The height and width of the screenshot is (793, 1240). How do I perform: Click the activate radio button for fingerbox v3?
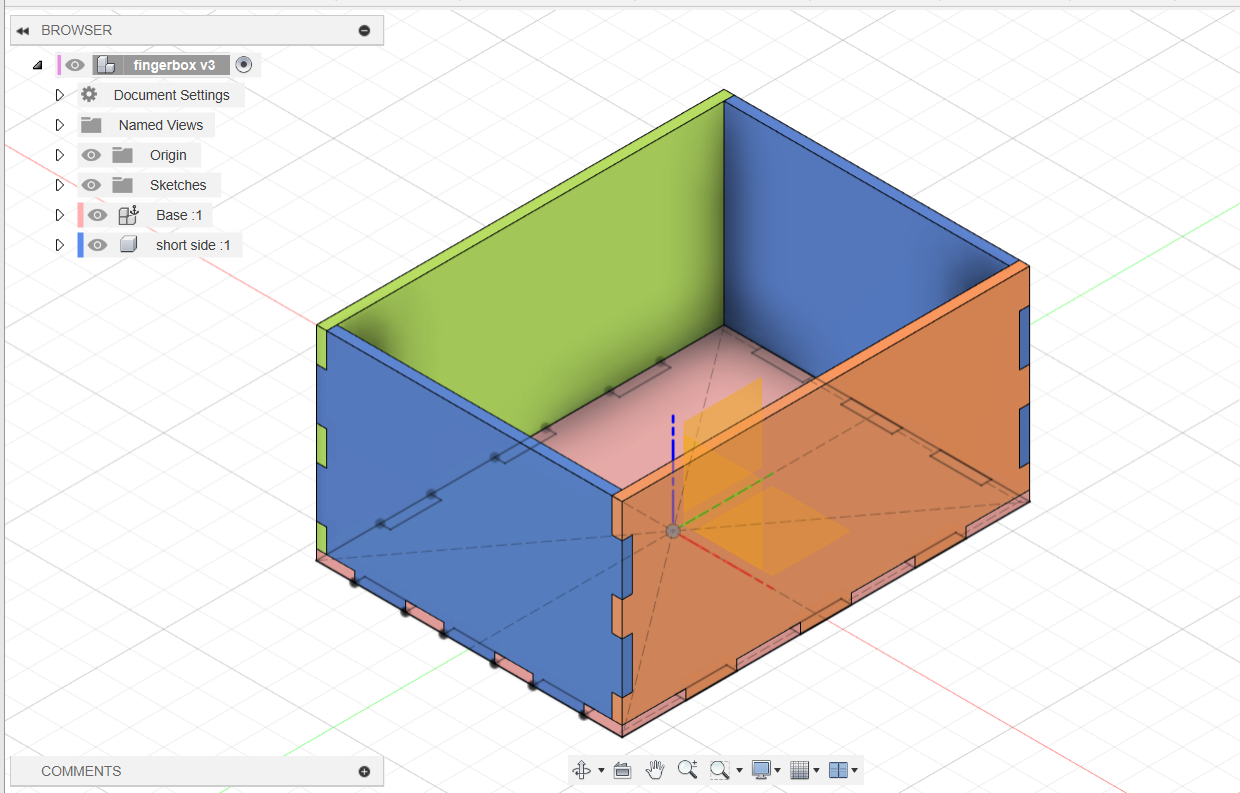click(244, 65)
